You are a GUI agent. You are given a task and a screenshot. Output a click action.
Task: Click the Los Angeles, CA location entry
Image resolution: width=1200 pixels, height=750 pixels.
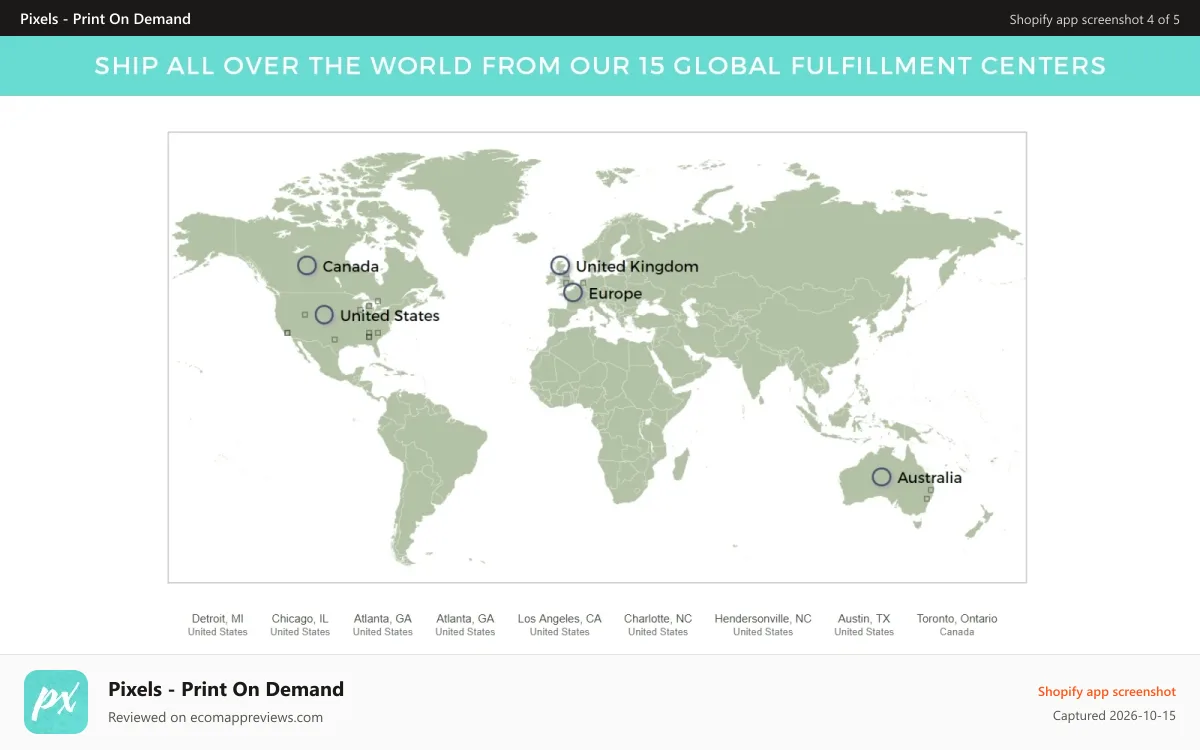click(560, 625)
